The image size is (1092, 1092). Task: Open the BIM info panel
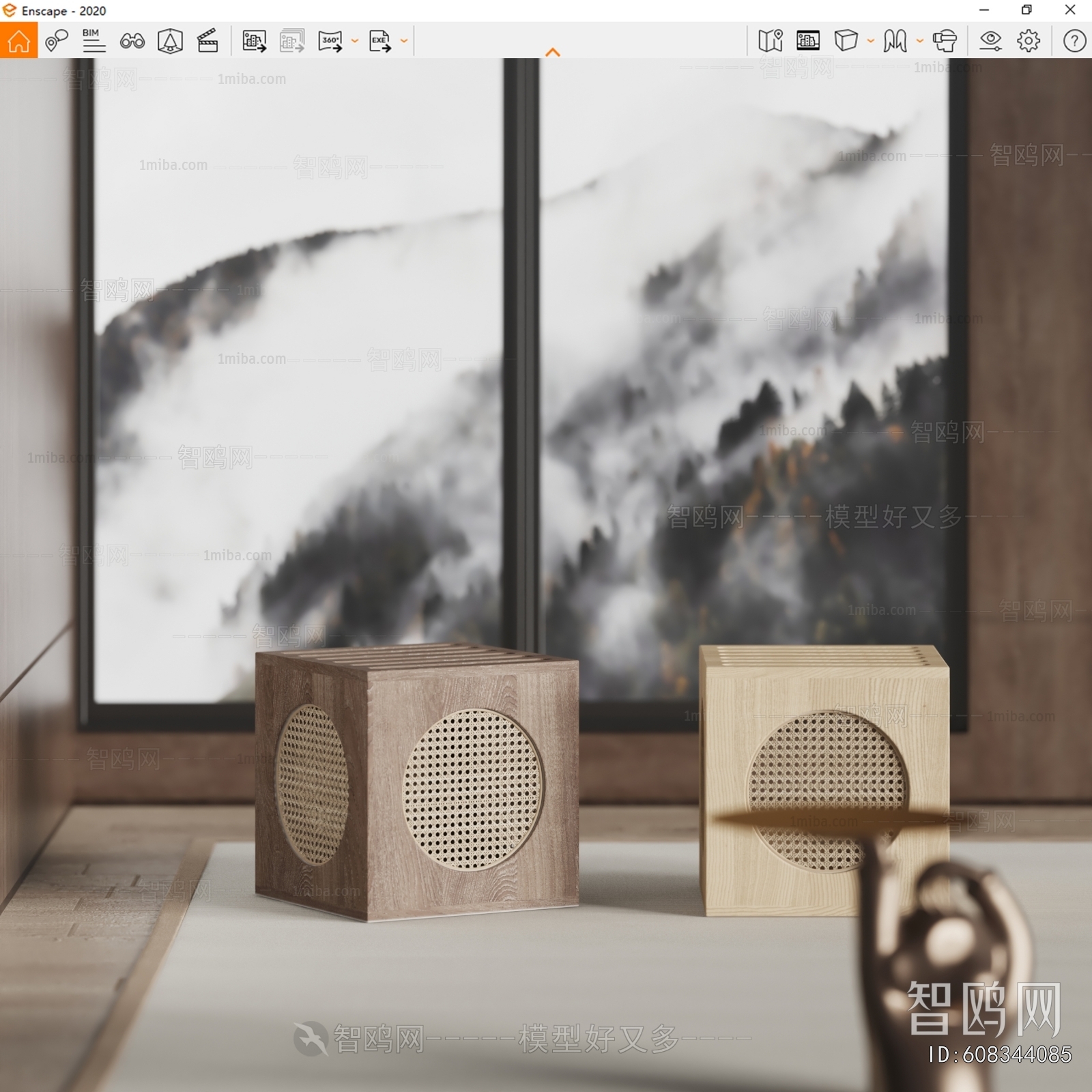click(94, 41)
